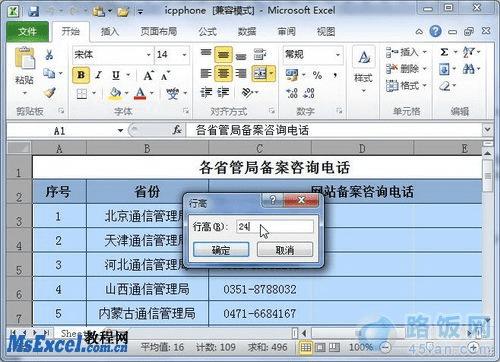Click Find and Select binoculars icon
The image size is (500, 362).
[469, 69]
